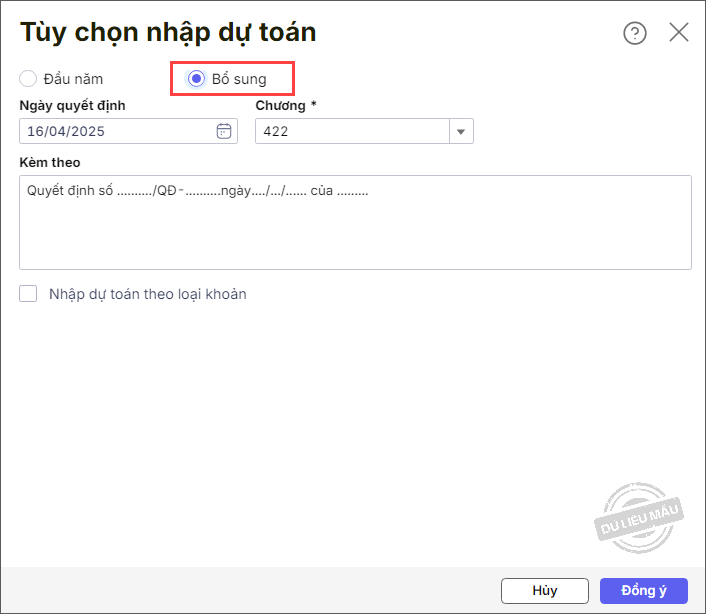This screenshot has width=706, height=614.
Task: Open the calendar picker for Ngày quyết định
Action: (x=224, y=131)
